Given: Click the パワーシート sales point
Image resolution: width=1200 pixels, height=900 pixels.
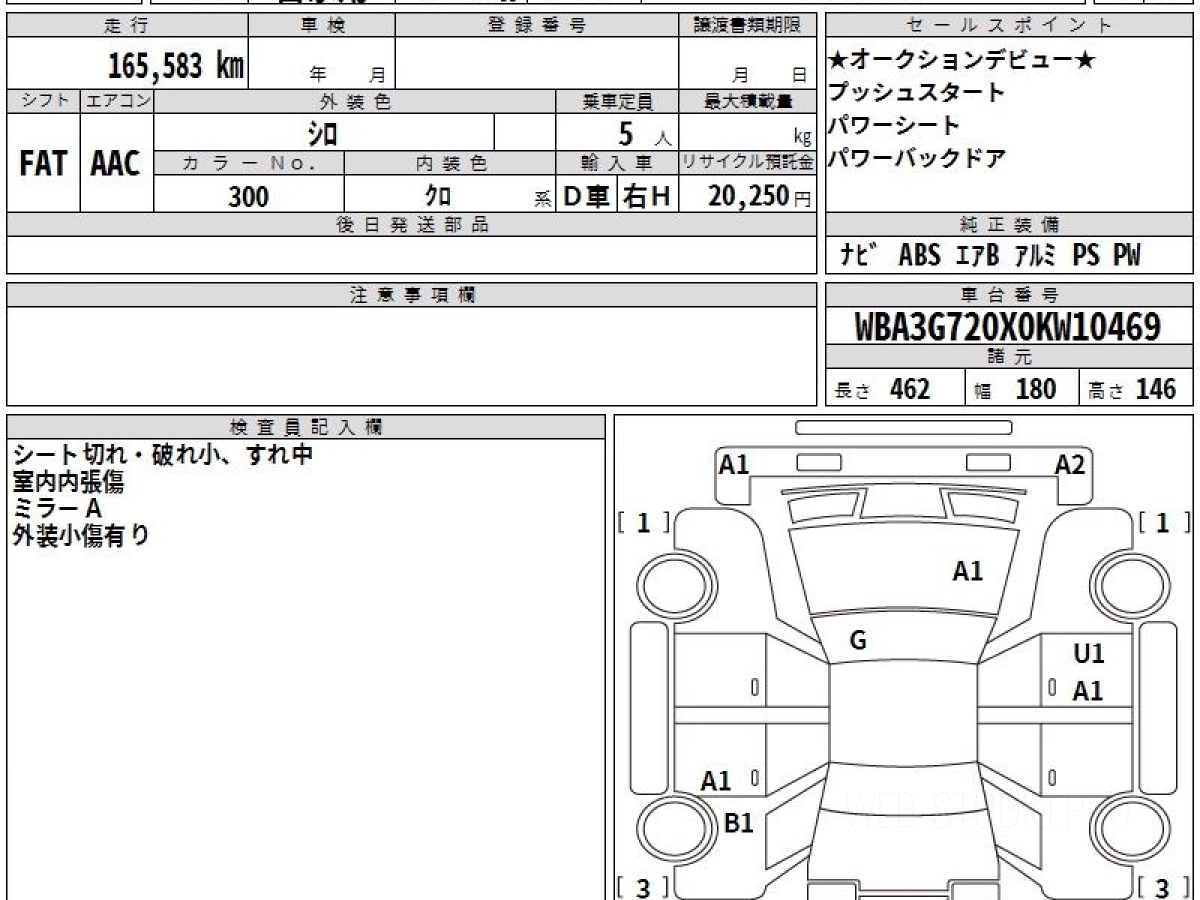Looking at the screenshot, I should click(x=894, y=125).
